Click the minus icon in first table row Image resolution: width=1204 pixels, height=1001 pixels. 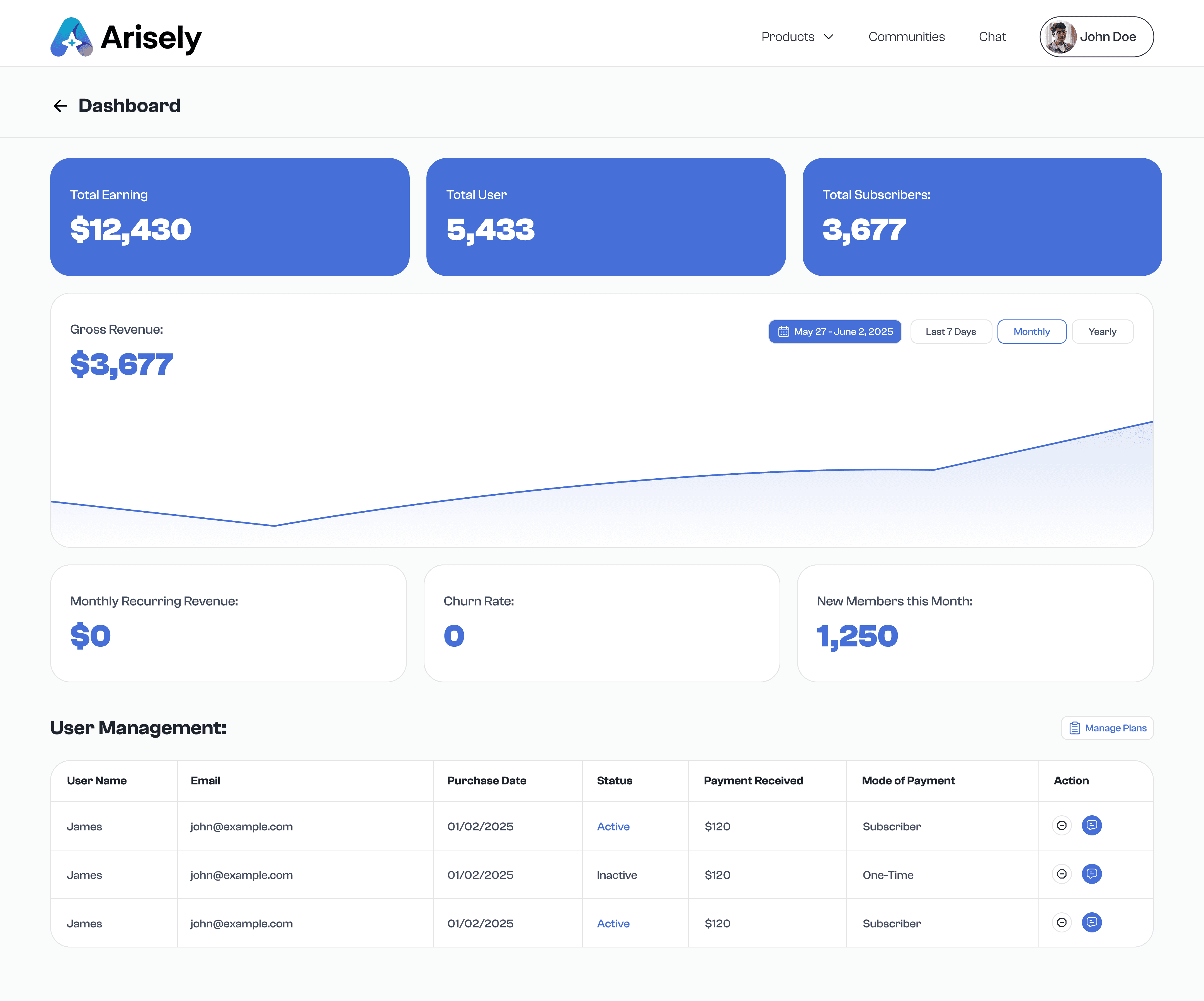coord(1062,826)
